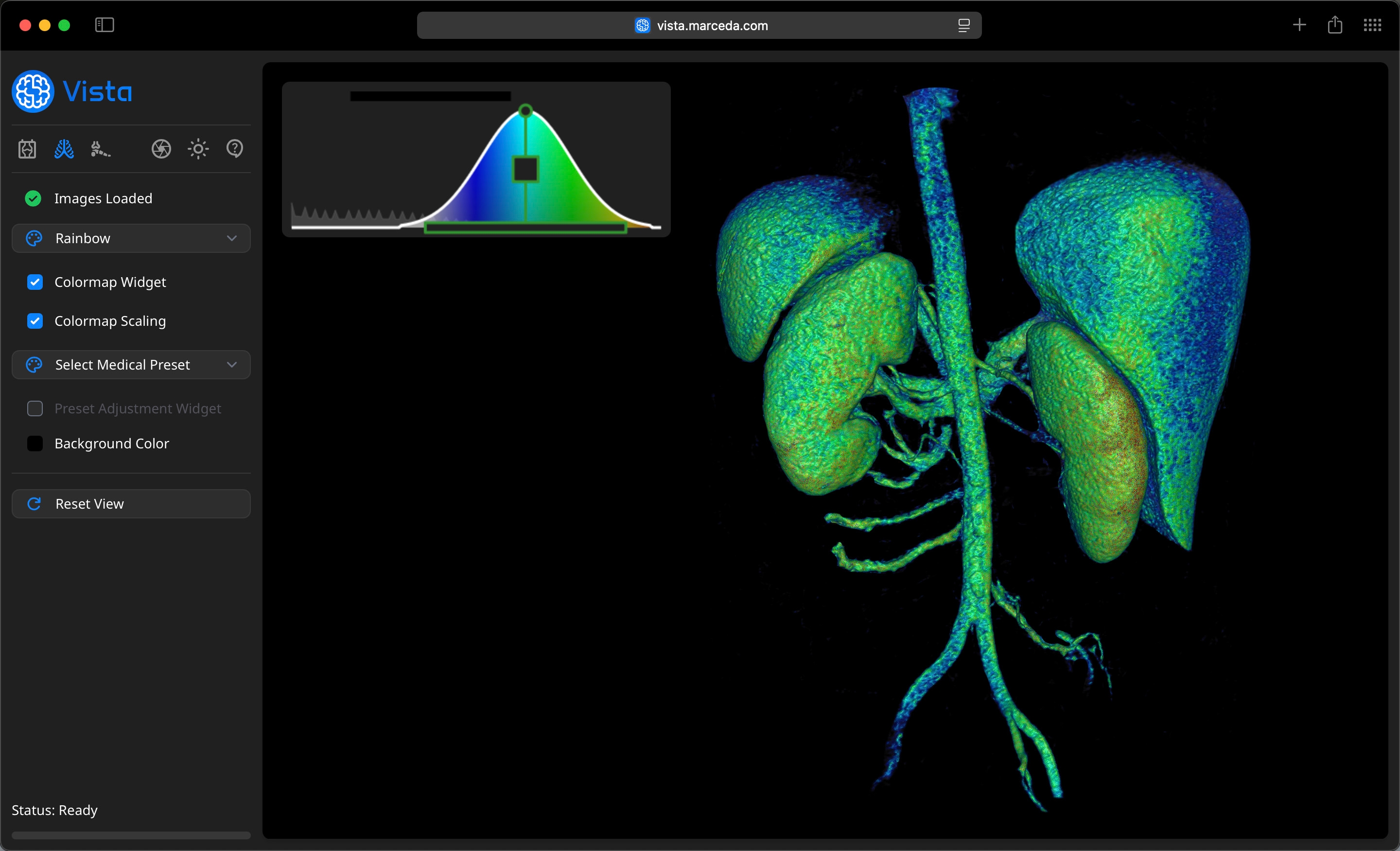Open the help question mark icon
This screenshot has width=1400, height=851.
tap(235, 149)
